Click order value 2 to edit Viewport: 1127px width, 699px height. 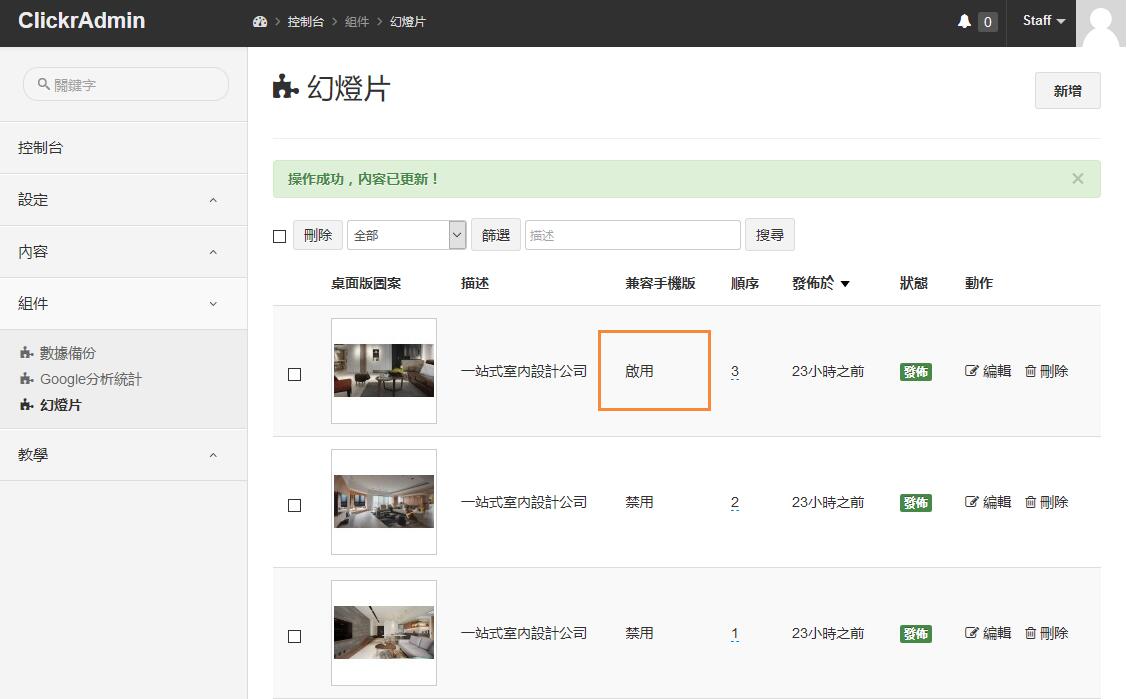735,502
